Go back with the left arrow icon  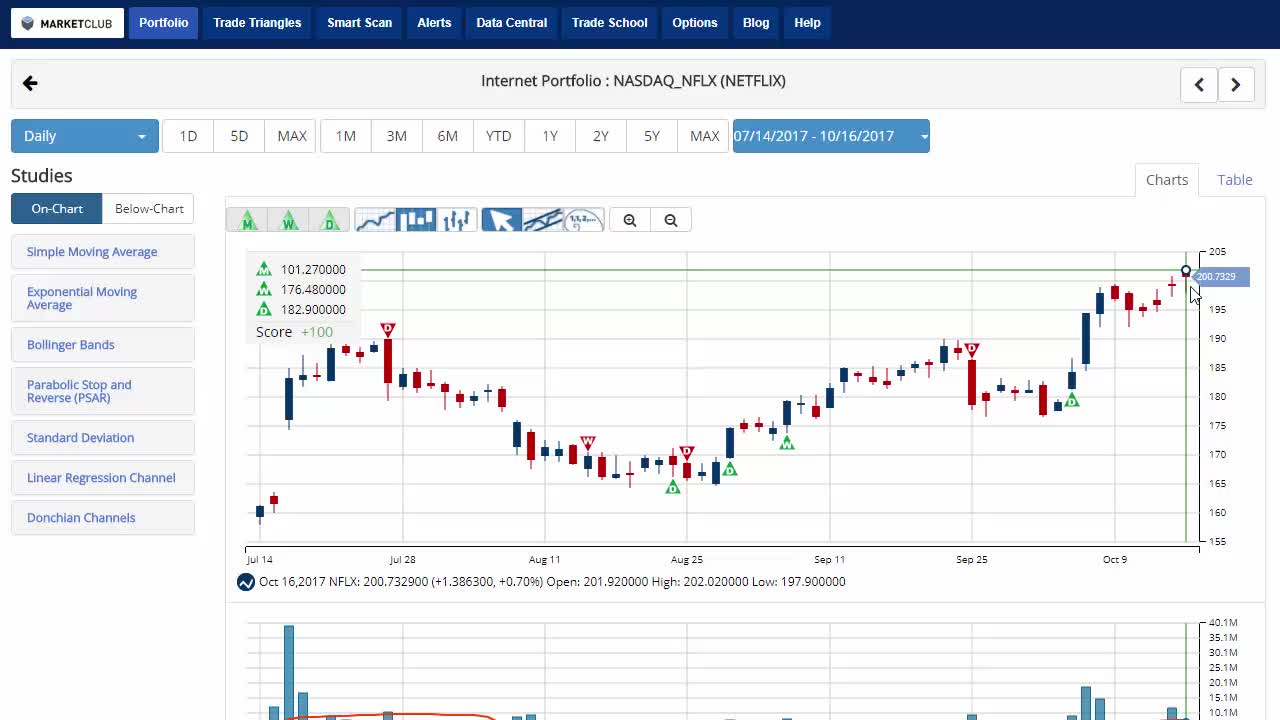pyautogui.click(x=30, y=84)
